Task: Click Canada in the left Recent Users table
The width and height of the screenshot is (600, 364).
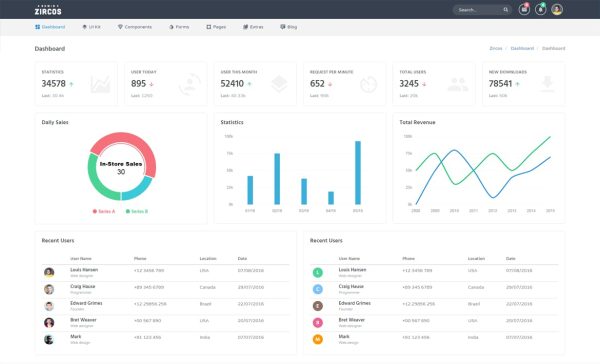Action: [x=208, y=287]
